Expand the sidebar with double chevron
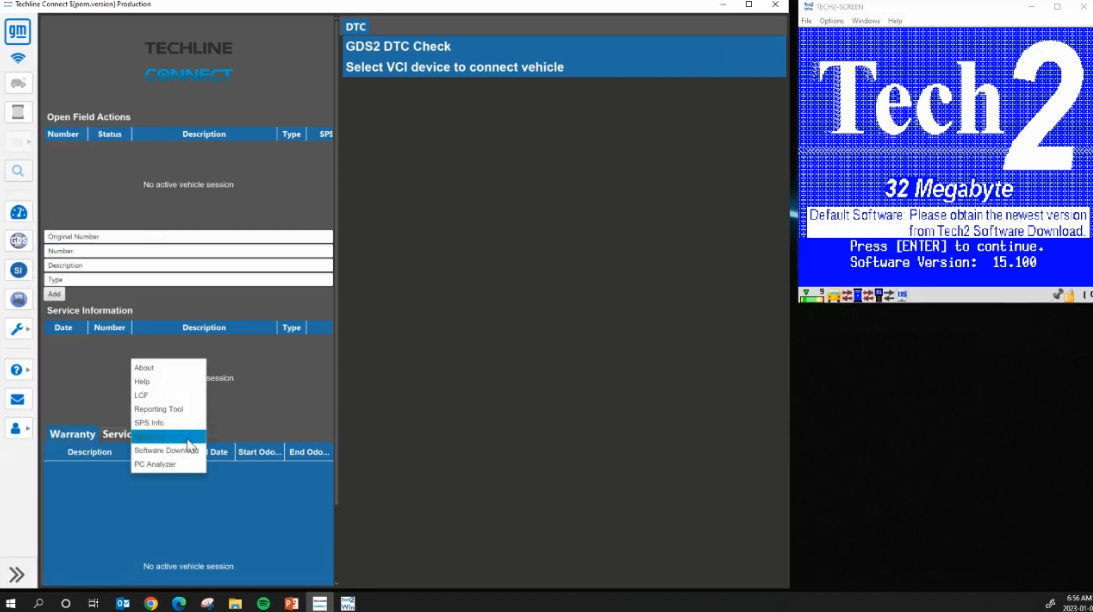Screen dimensions: 1093x612 [x=17, y=574]
